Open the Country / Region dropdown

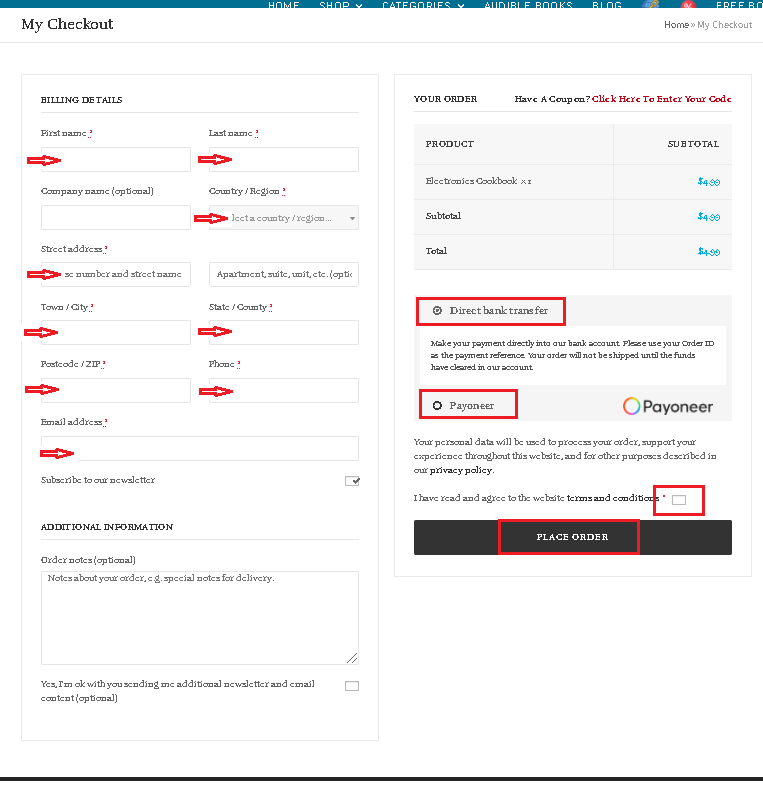(283, 218)
